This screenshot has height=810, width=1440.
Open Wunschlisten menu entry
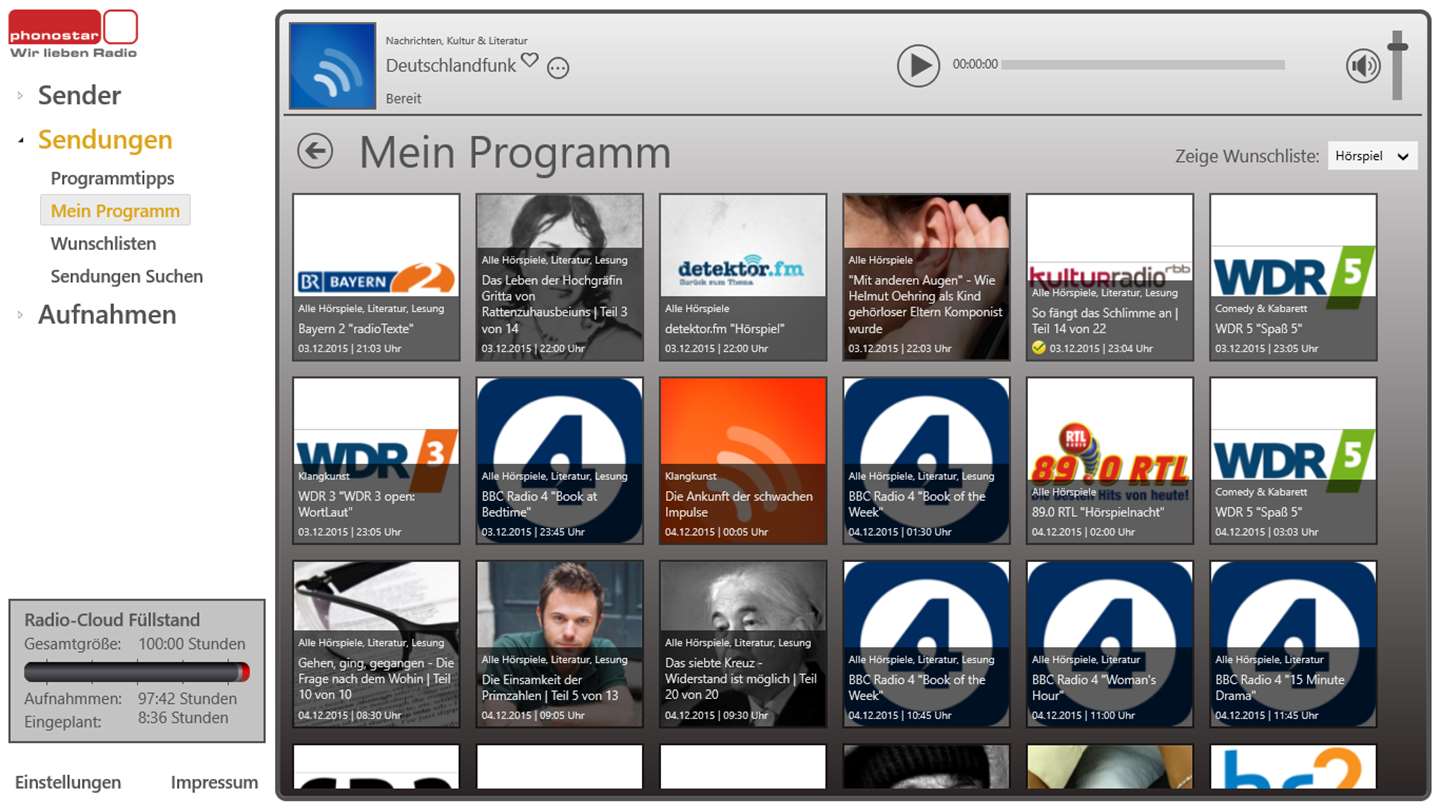(104, 243)
